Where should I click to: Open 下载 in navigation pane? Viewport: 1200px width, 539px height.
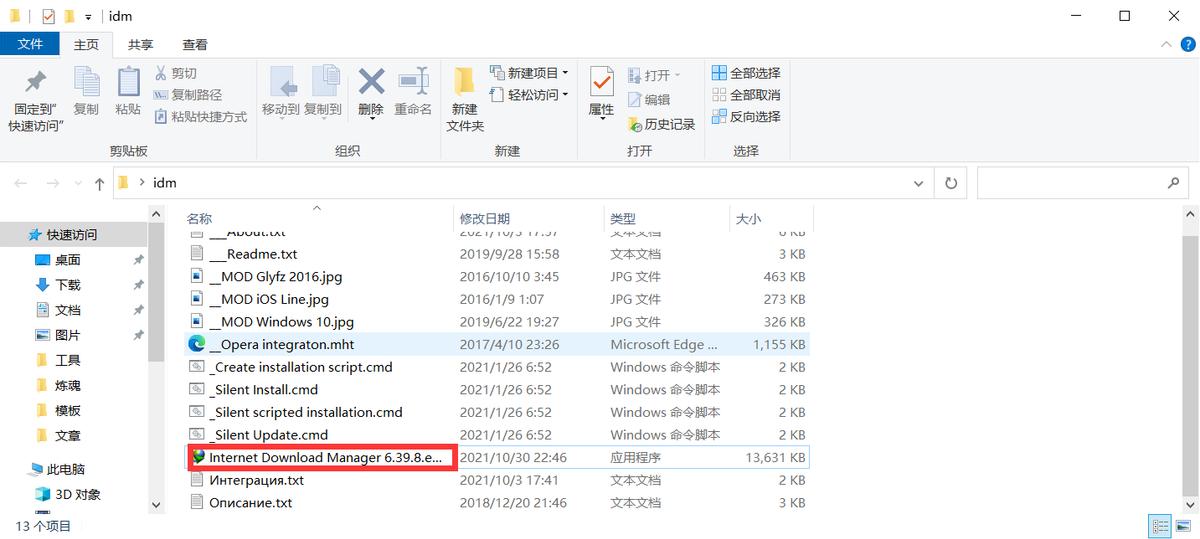point(68,284)
